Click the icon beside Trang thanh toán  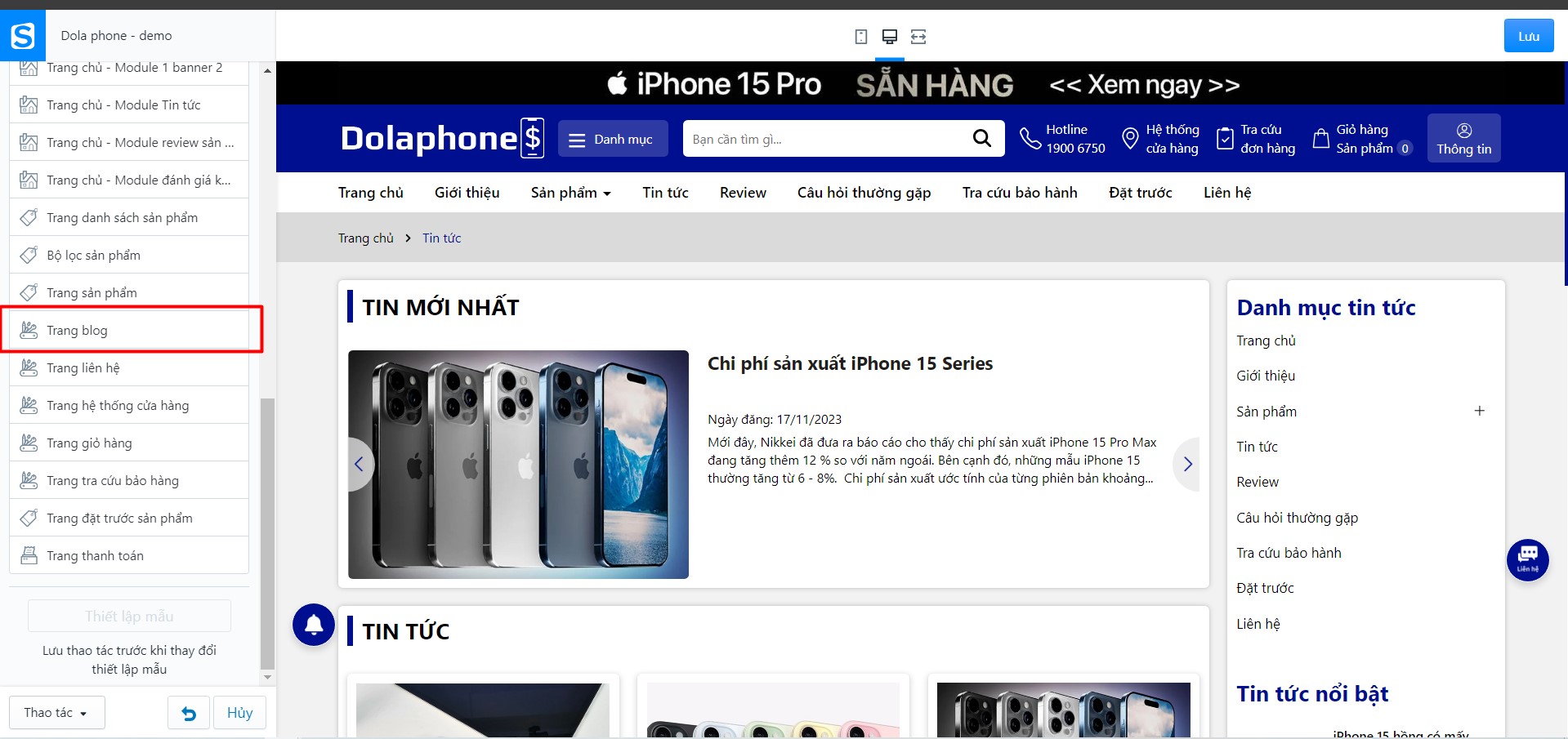point(29,555)
